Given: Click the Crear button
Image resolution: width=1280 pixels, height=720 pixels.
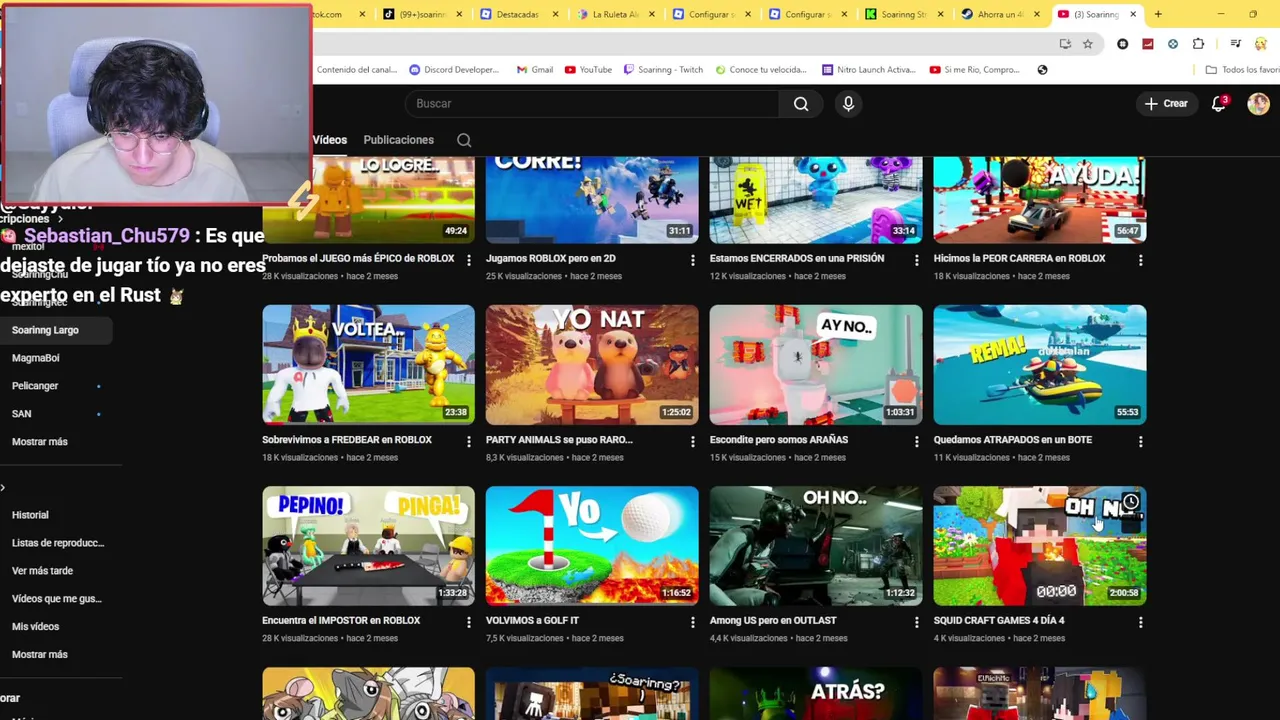Looking at the screenshot, I should [x=1166, y=104].
